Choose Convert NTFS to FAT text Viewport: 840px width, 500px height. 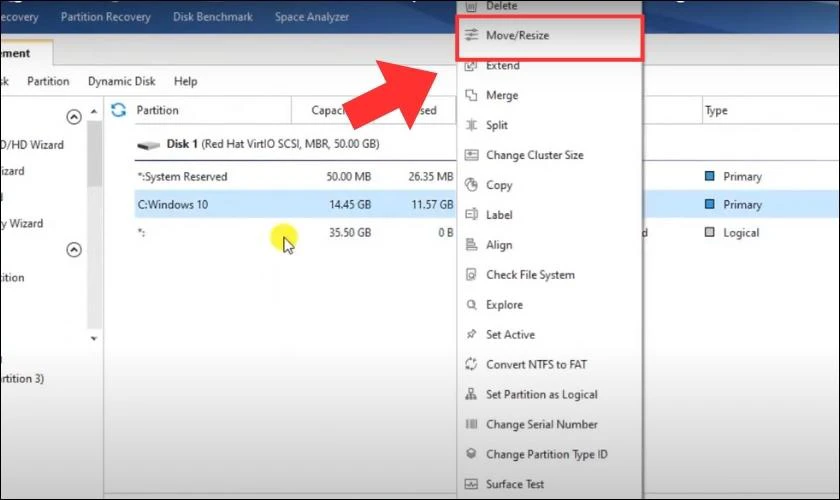coord(536,364)
